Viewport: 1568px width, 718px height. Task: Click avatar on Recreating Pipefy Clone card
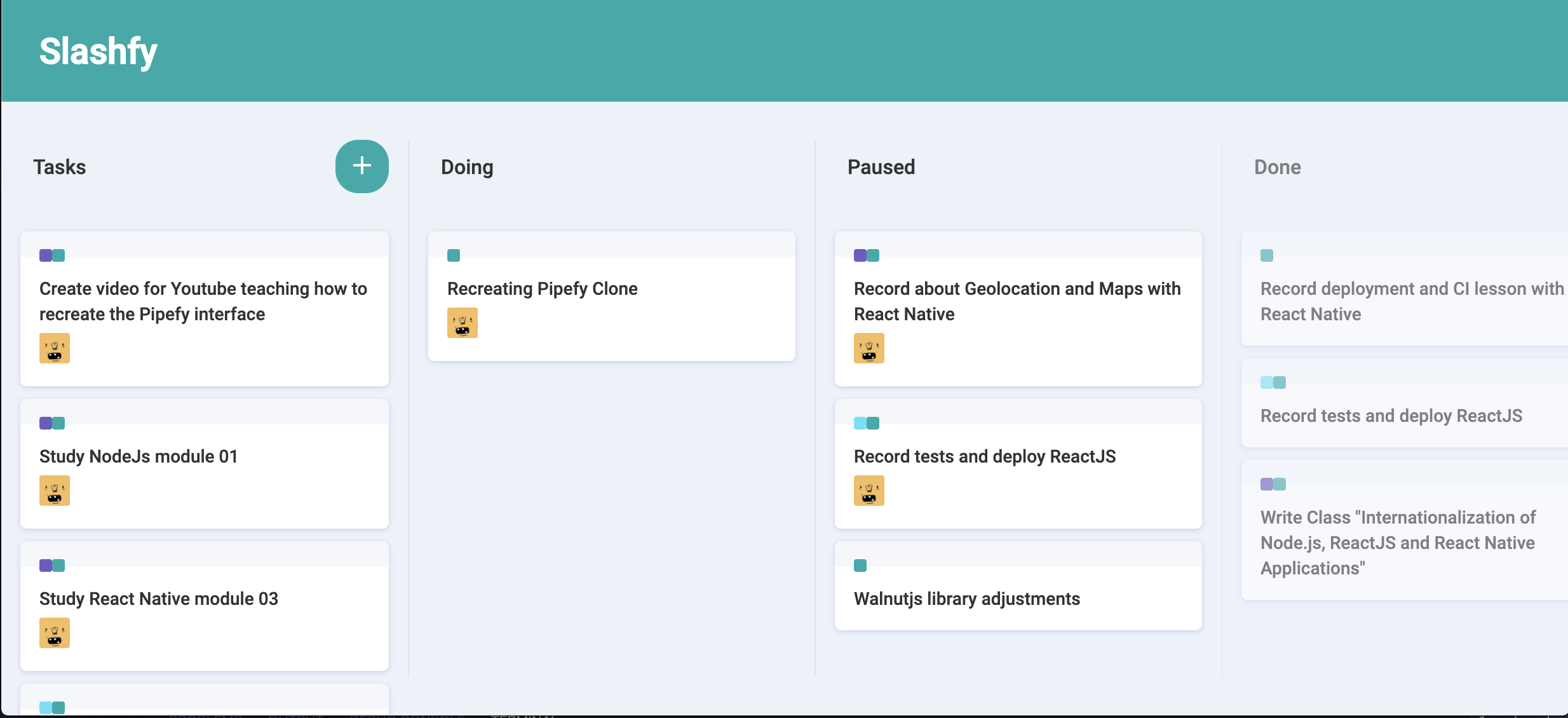click(462, 323)
